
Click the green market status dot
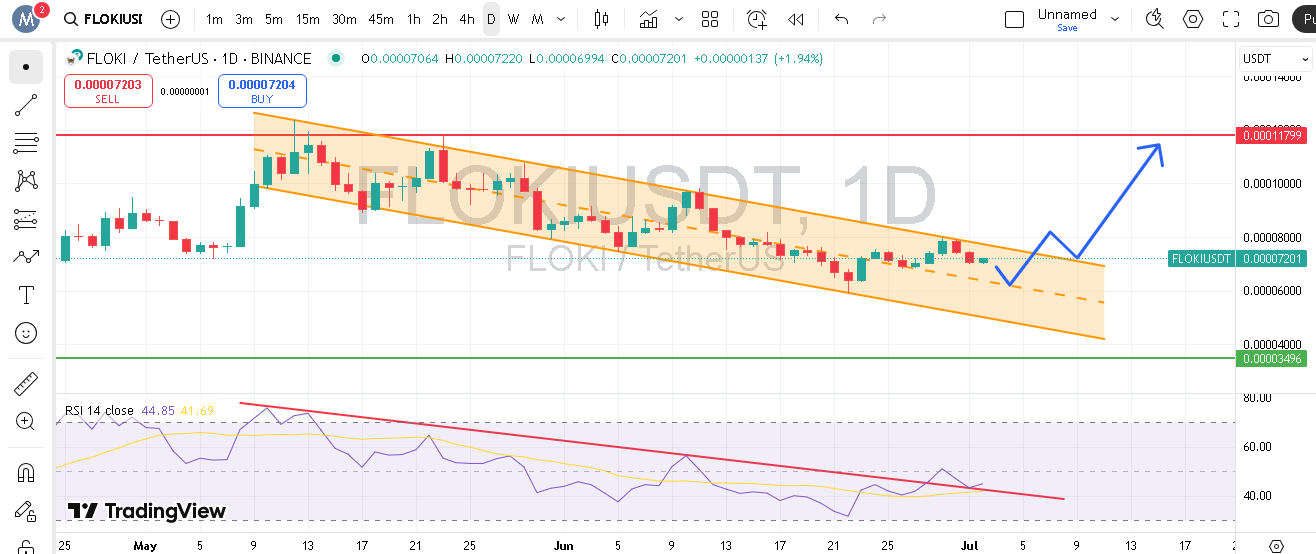pyautogui.click(x=336, y=59)
